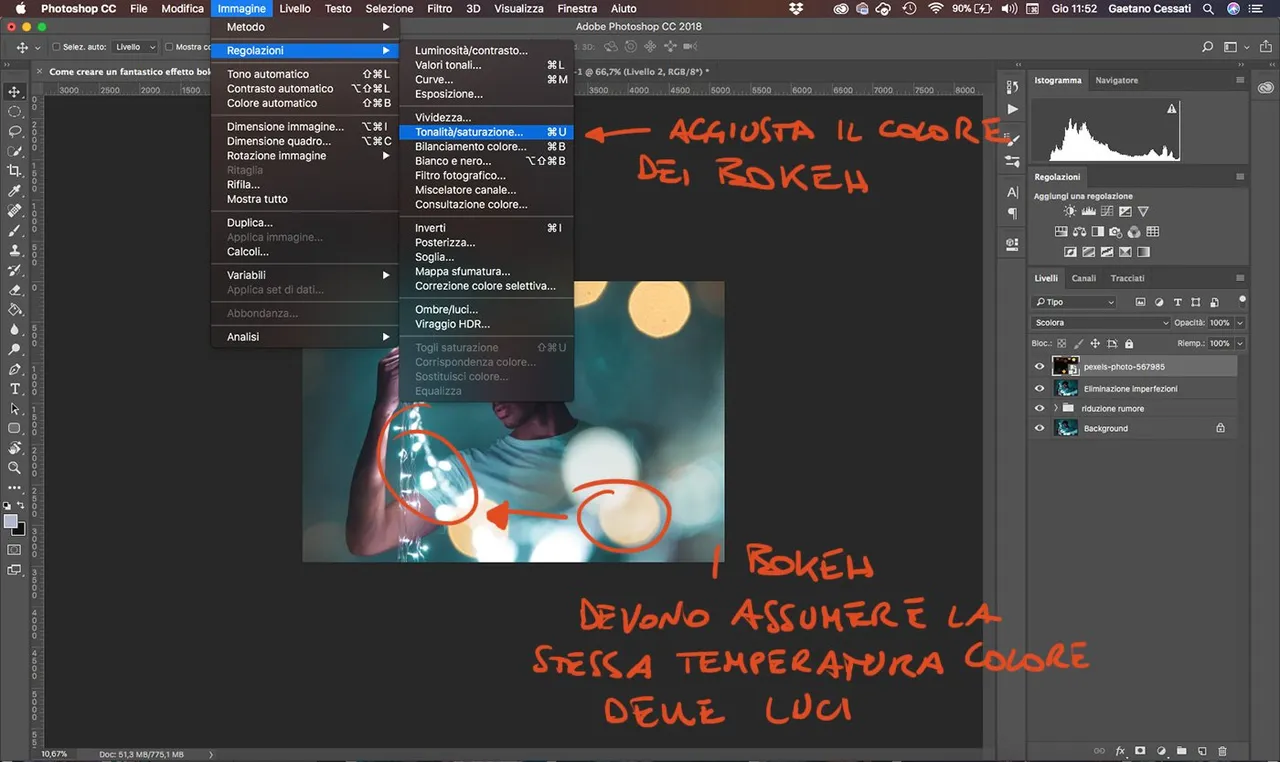The height and width of the screenshot is (762, 1280).
Task: Click the background color swatch
Action: (x=19, y=529)
